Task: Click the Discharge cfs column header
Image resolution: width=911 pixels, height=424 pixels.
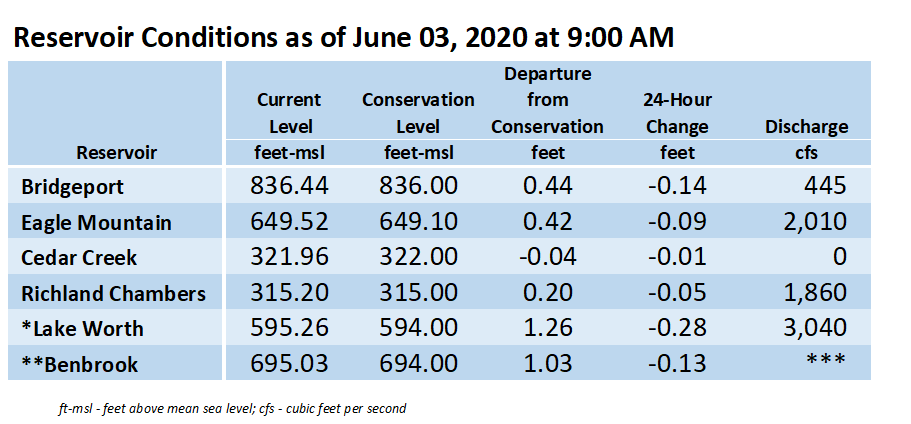Action: [x=806, y=139]
